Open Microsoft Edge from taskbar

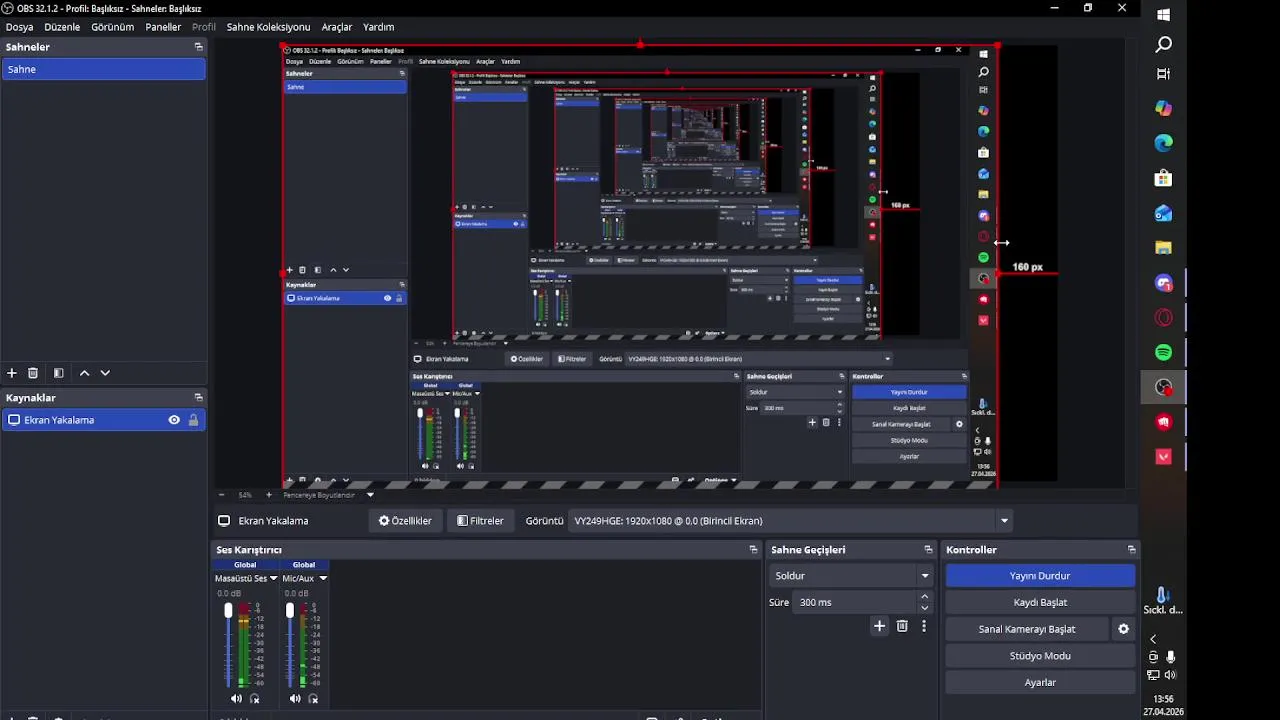(x=1163, y=143)
